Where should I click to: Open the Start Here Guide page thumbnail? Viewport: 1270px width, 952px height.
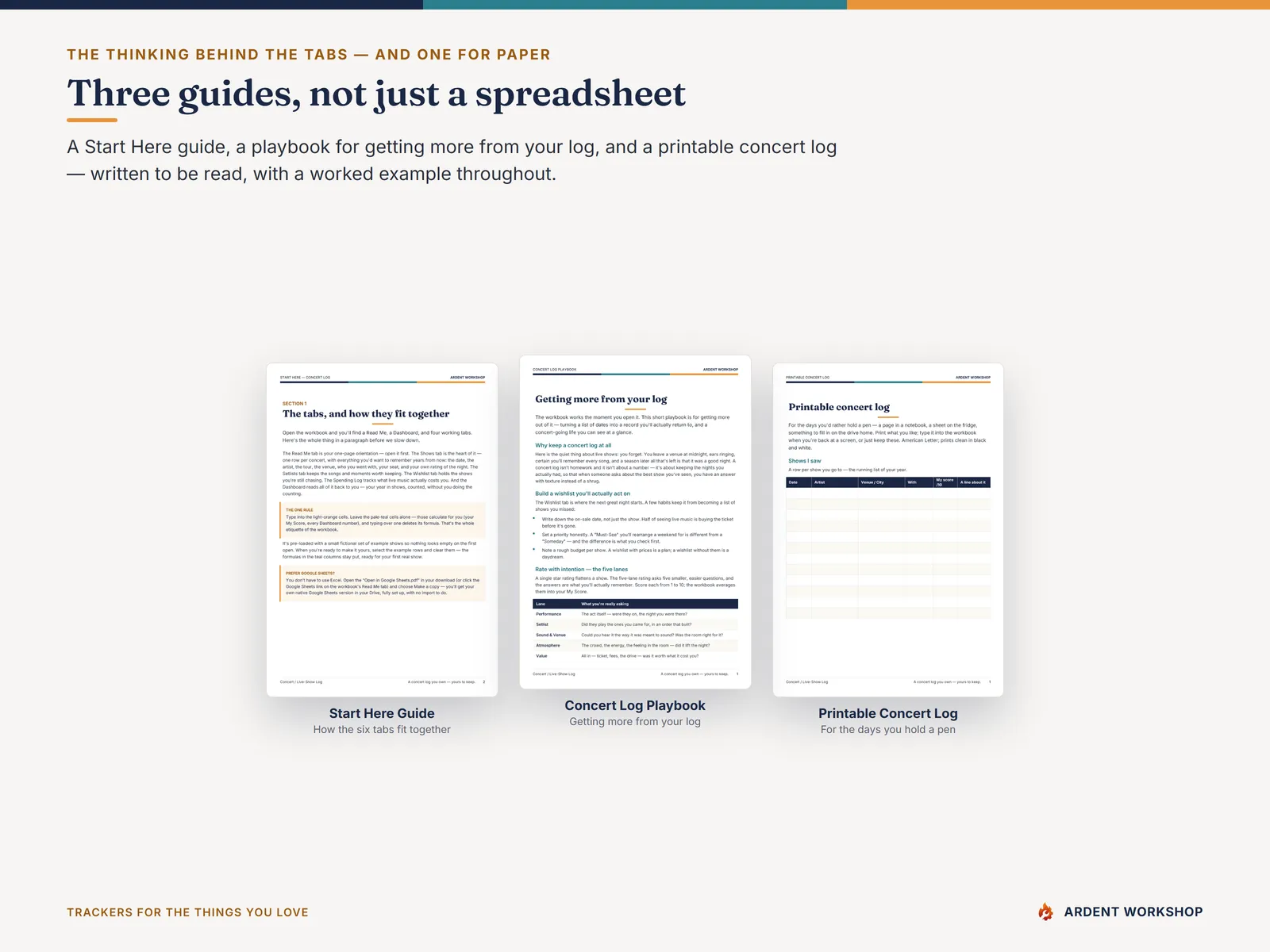point(382,530)
